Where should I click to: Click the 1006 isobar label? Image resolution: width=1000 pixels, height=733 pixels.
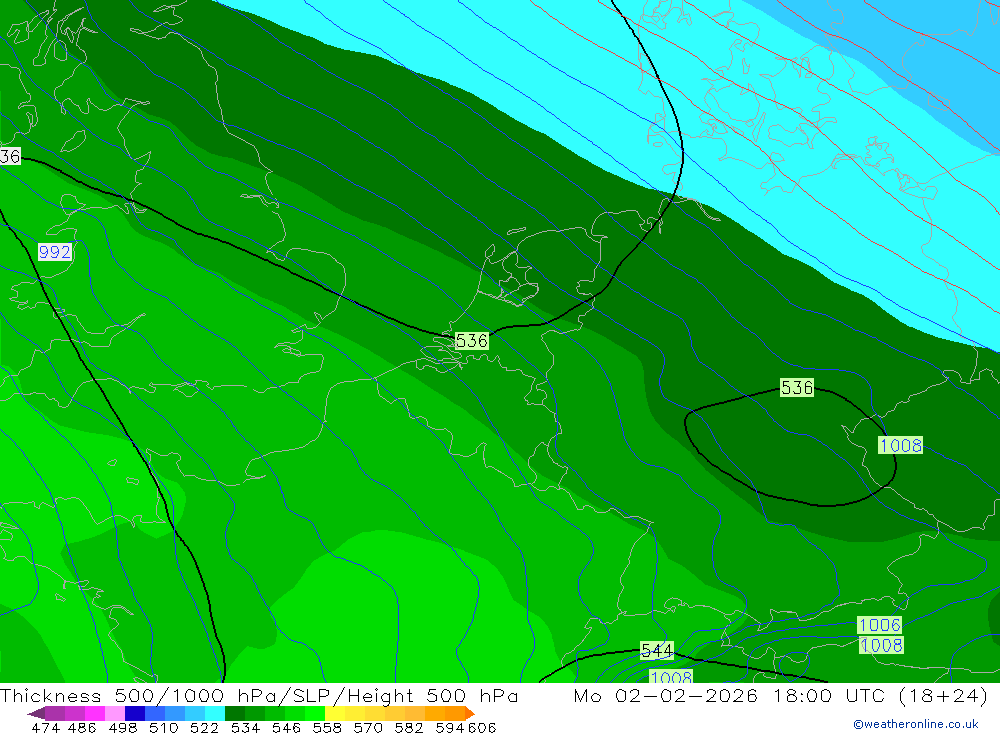(x=880, y=625)
